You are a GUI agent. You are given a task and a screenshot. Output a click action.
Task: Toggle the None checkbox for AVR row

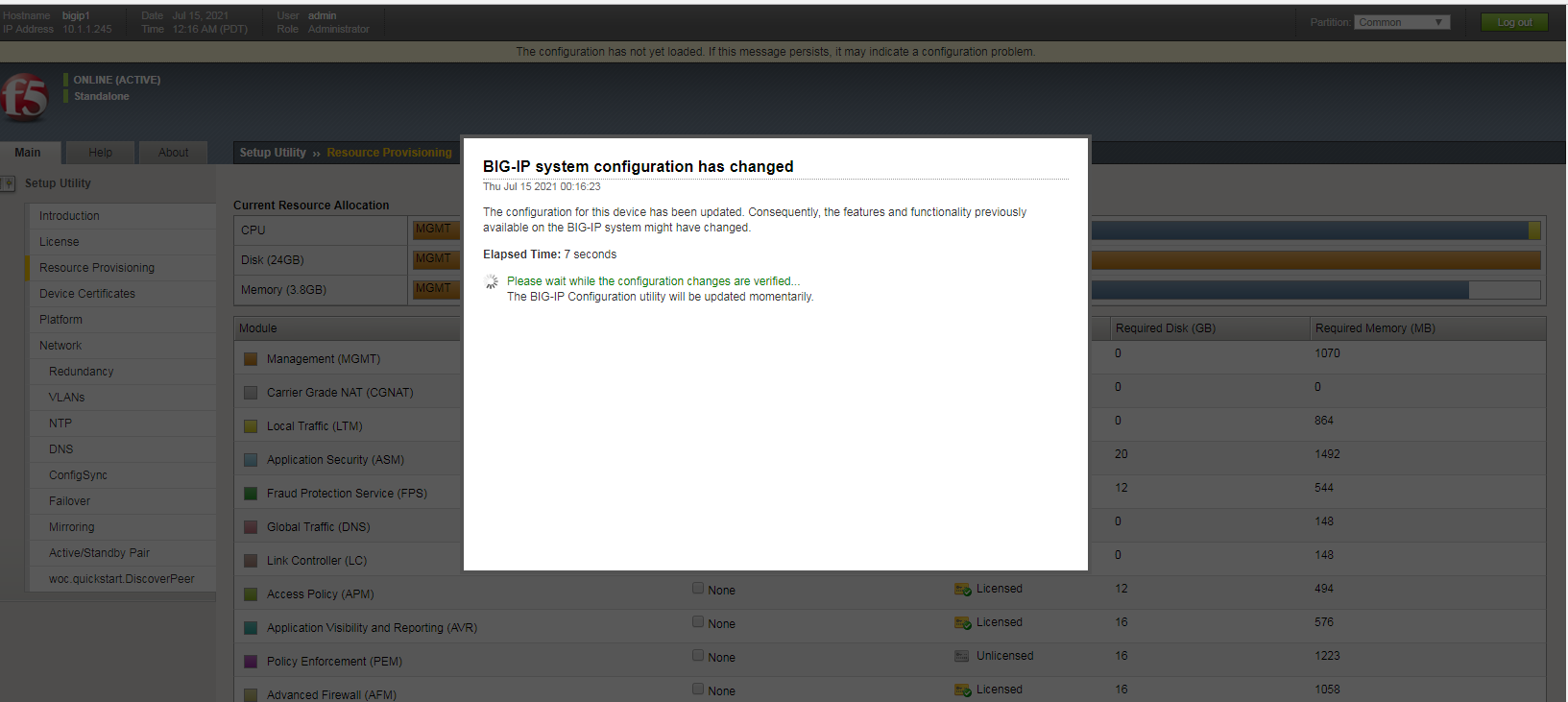698,622
